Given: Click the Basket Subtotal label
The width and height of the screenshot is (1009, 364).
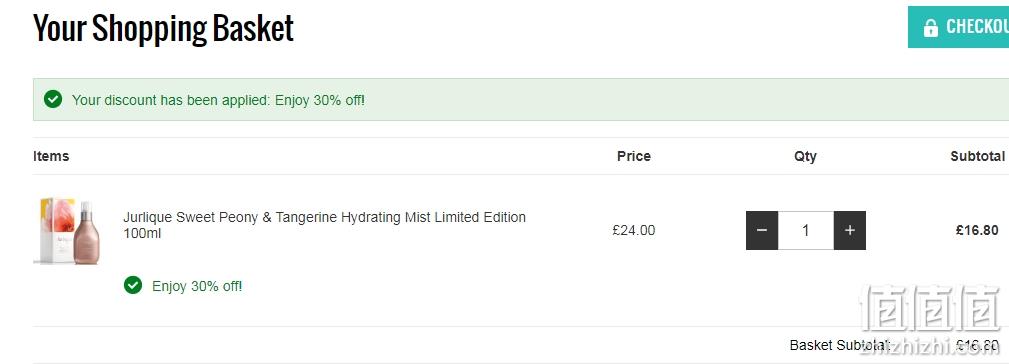Looking at the screenshot, I should (x=839, y=345).
